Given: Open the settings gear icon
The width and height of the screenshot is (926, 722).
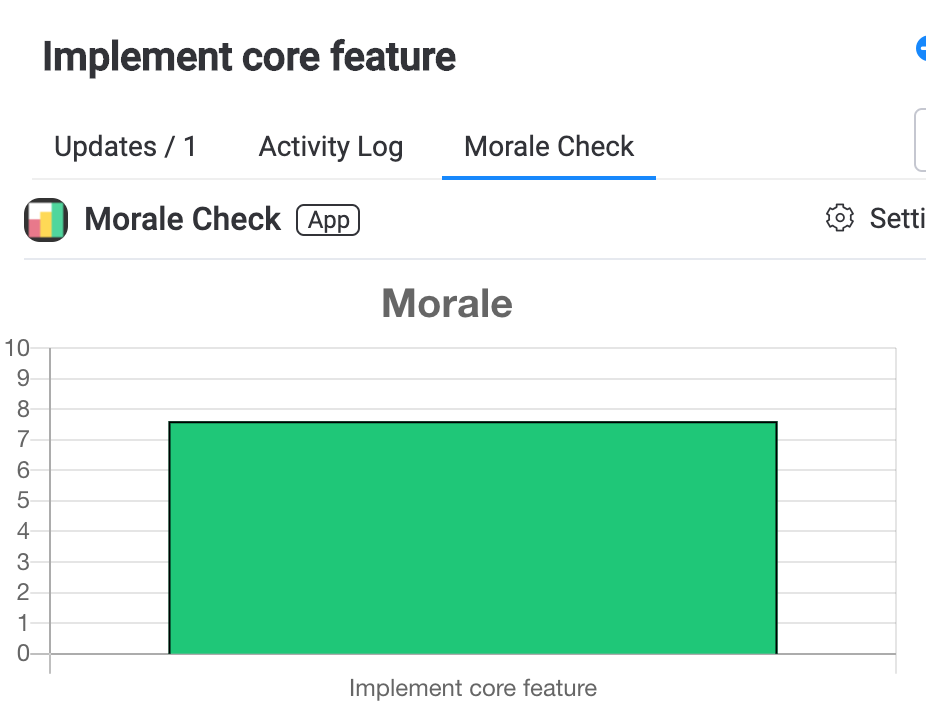Looking at the screenshot, I should (839, 218).
